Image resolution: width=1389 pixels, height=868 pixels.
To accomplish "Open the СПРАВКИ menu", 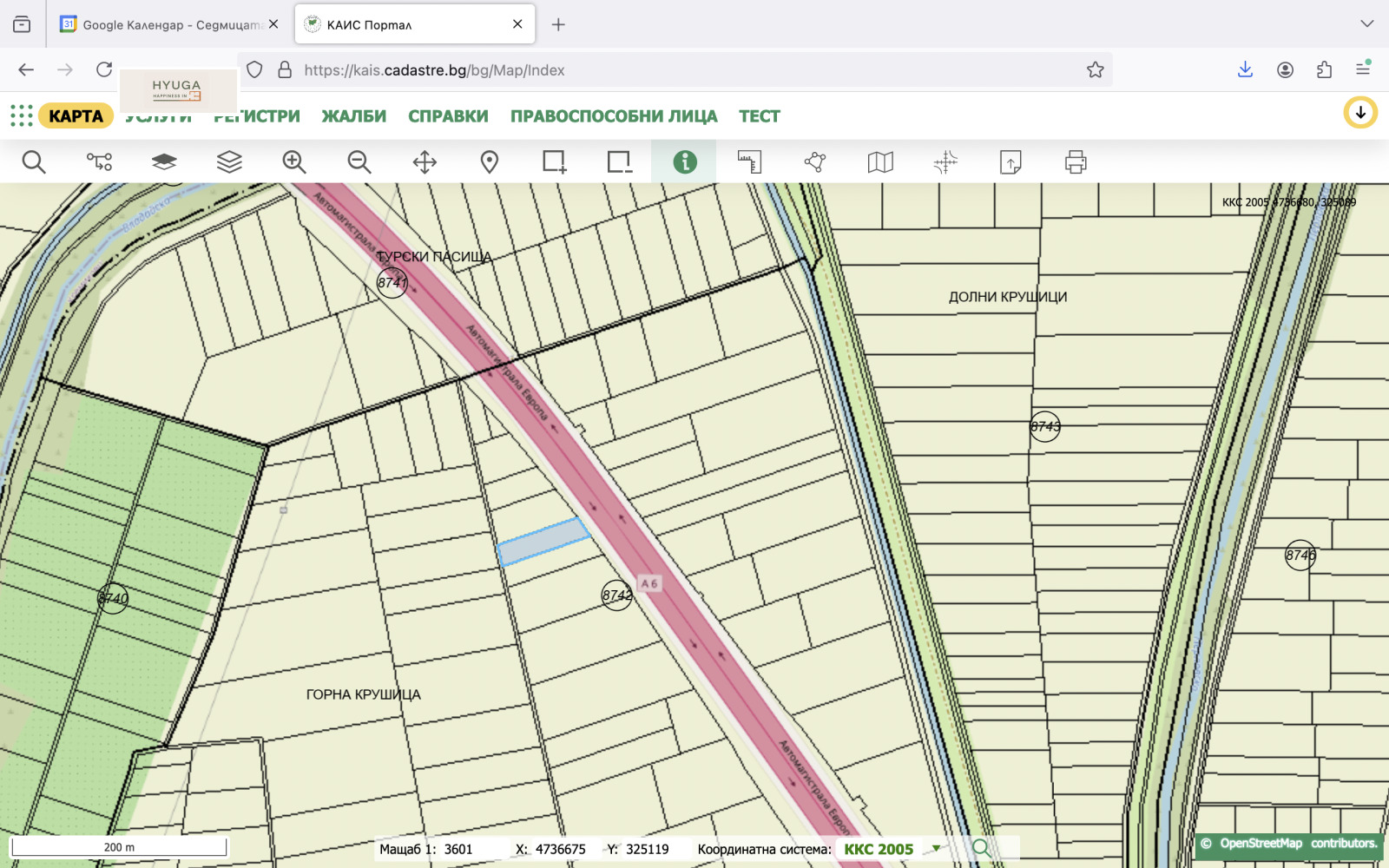I will click(x=448, y=116).
